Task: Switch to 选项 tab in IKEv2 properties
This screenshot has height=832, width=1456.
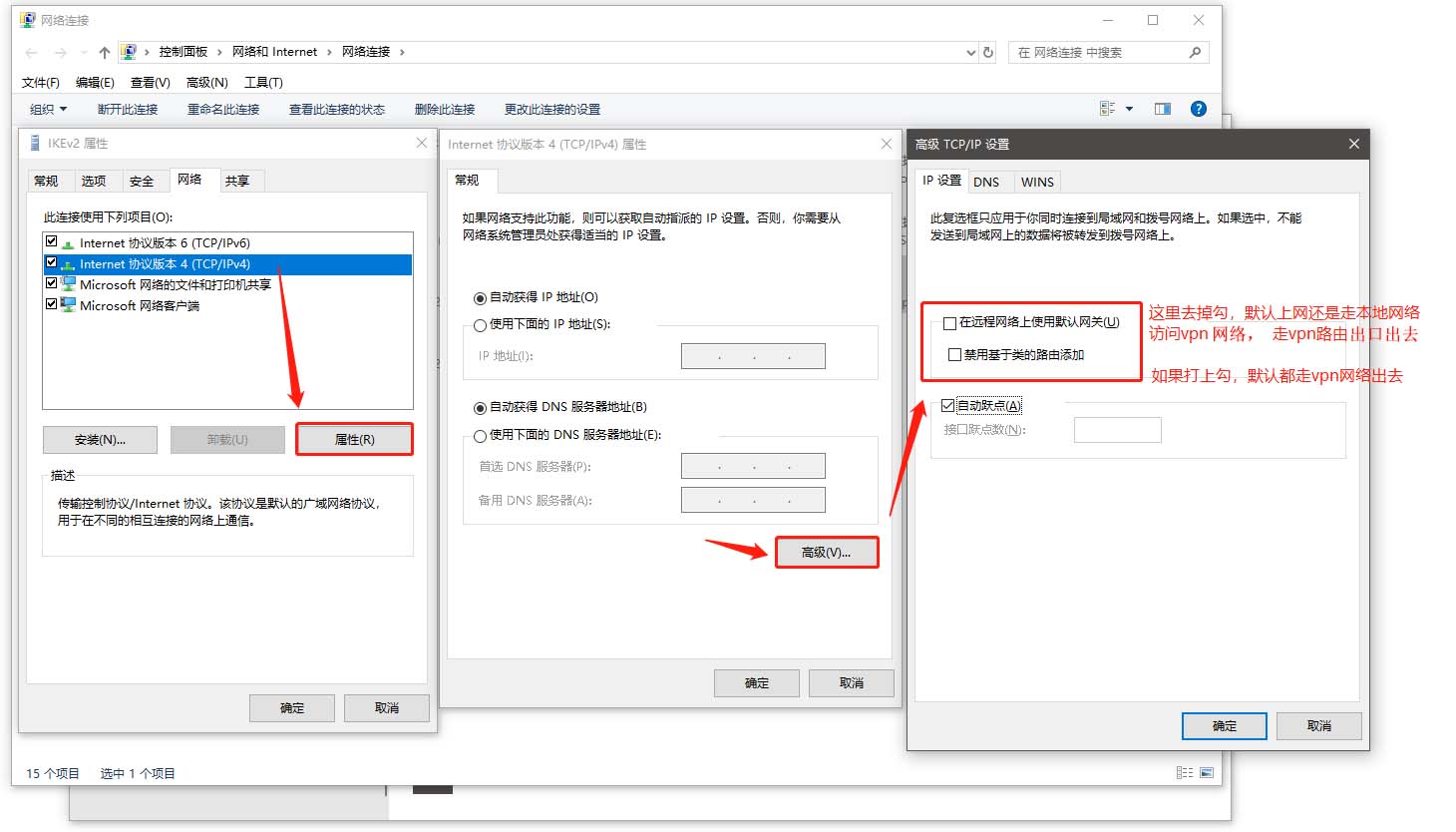Action: point(94,181)
